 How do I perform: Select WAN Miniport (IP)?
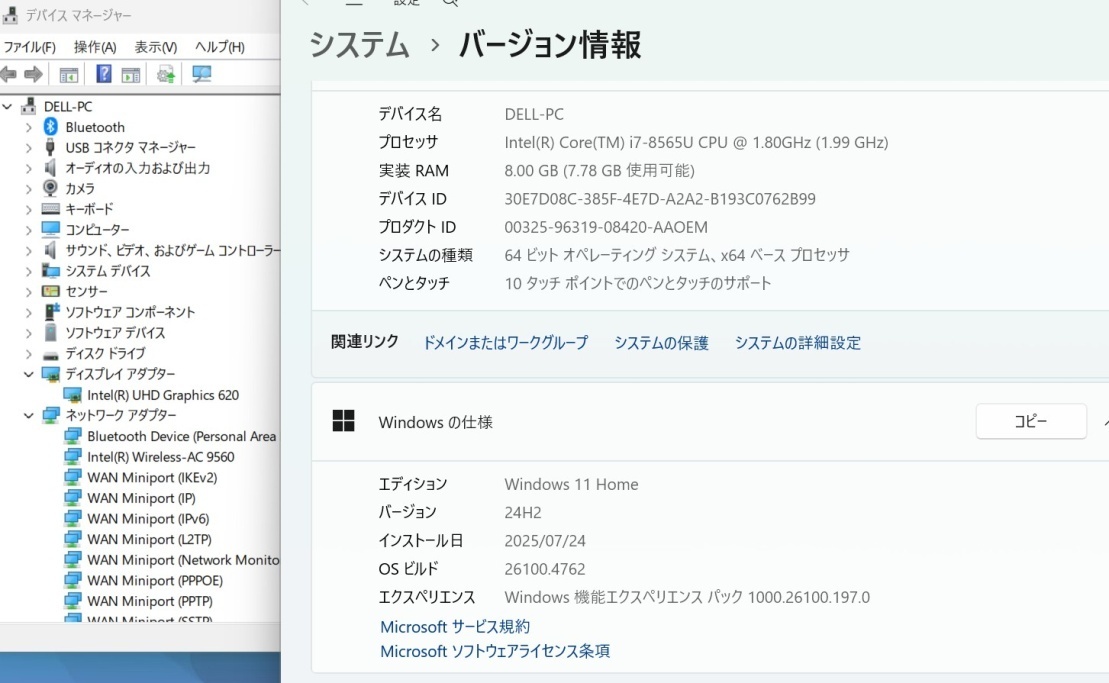141,498
